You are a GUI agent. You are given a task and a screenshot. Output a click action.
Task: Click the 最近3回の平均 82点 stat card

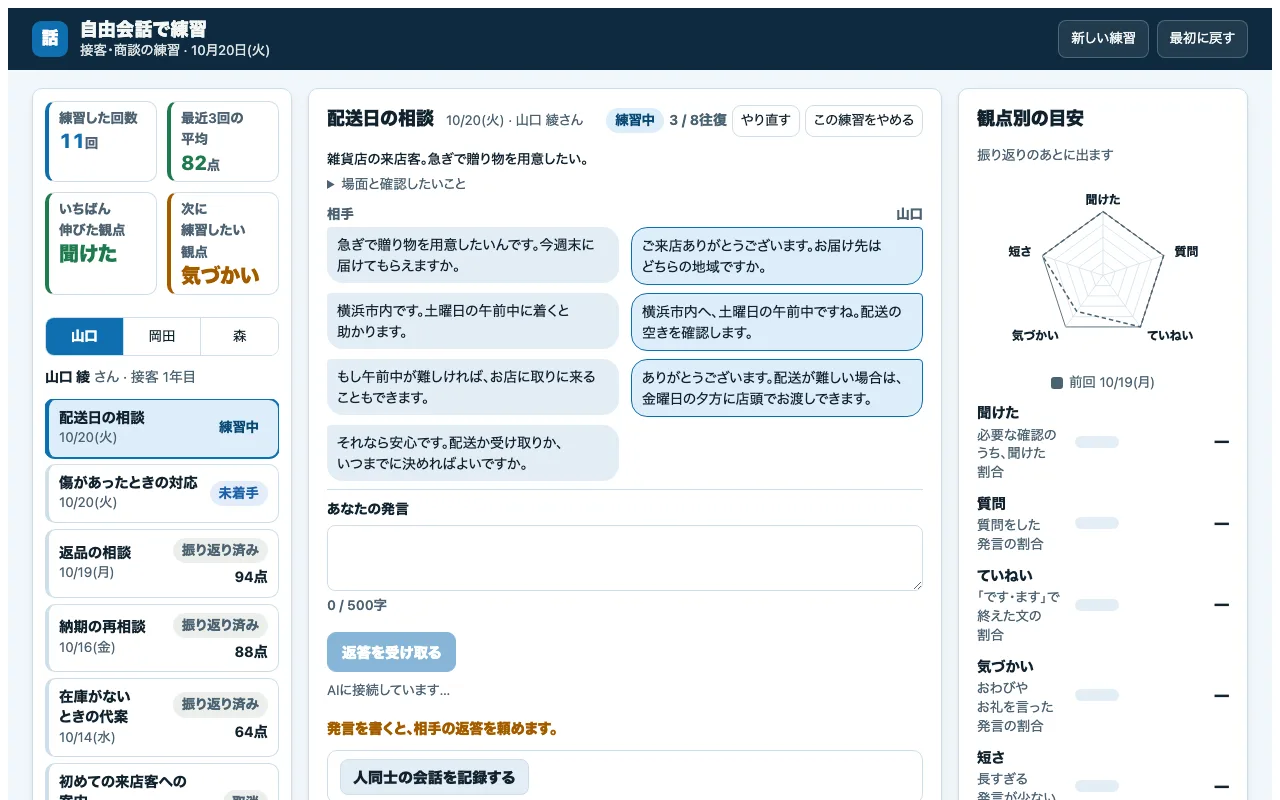pyautogui.click(x=223, y=141)
